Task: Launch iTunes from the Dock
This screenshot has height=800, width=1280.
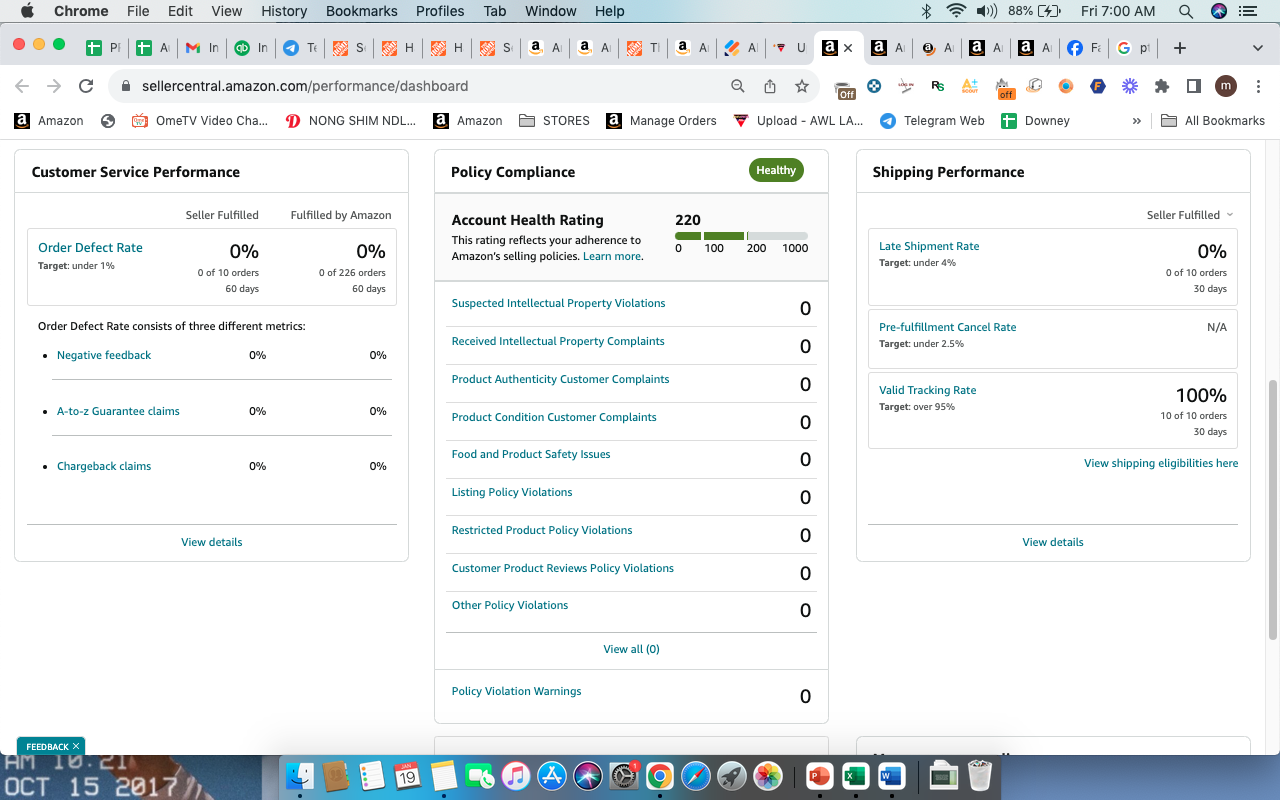Action: [515, 775]
